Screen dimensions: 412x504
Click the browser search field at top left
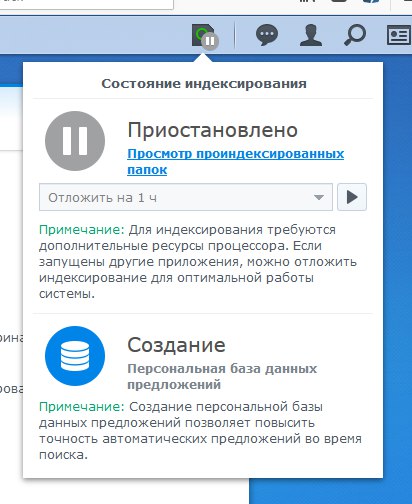(87, 4)
